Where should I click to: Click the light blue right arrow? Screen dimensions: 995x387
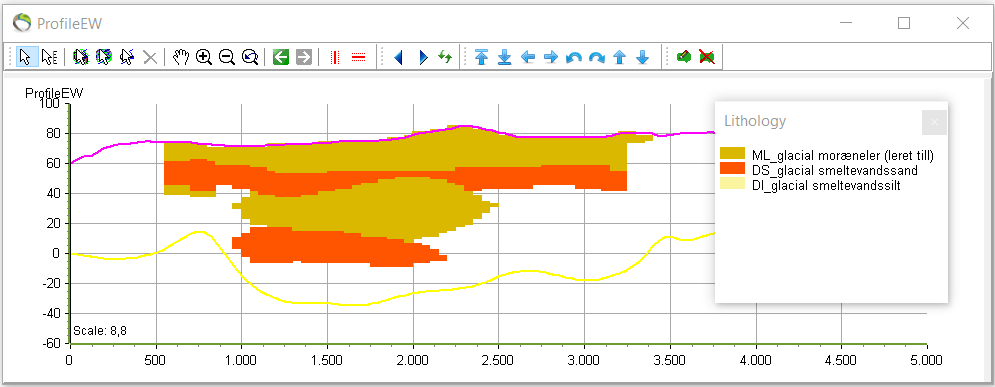click(x=551, y=57)
